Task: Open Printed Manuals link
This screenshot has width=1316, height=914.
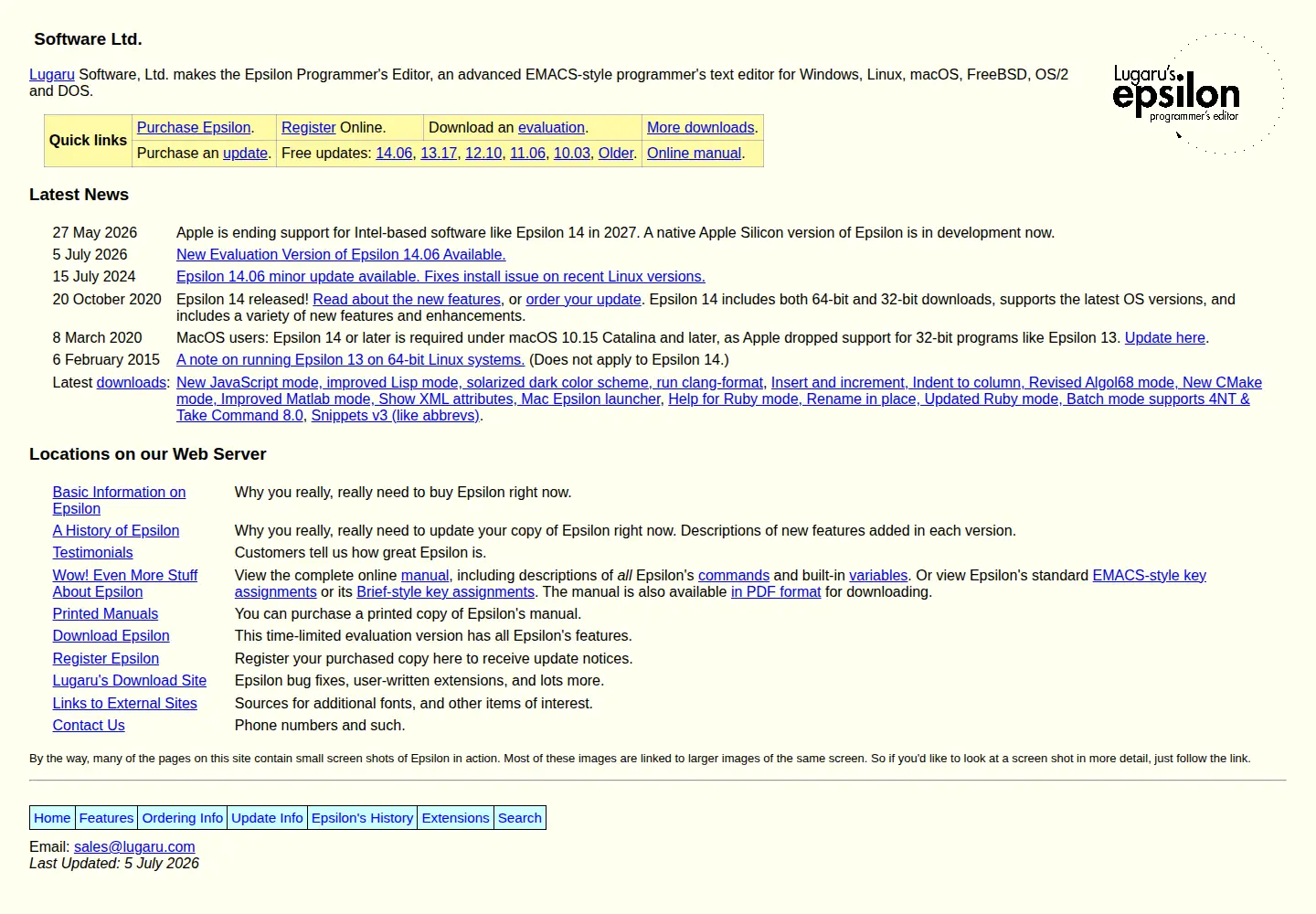Action: [105, 614]
